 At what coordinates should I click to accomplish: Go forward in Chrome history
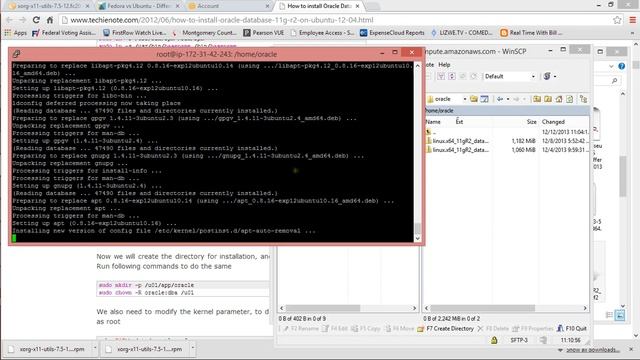coord(22,20)
